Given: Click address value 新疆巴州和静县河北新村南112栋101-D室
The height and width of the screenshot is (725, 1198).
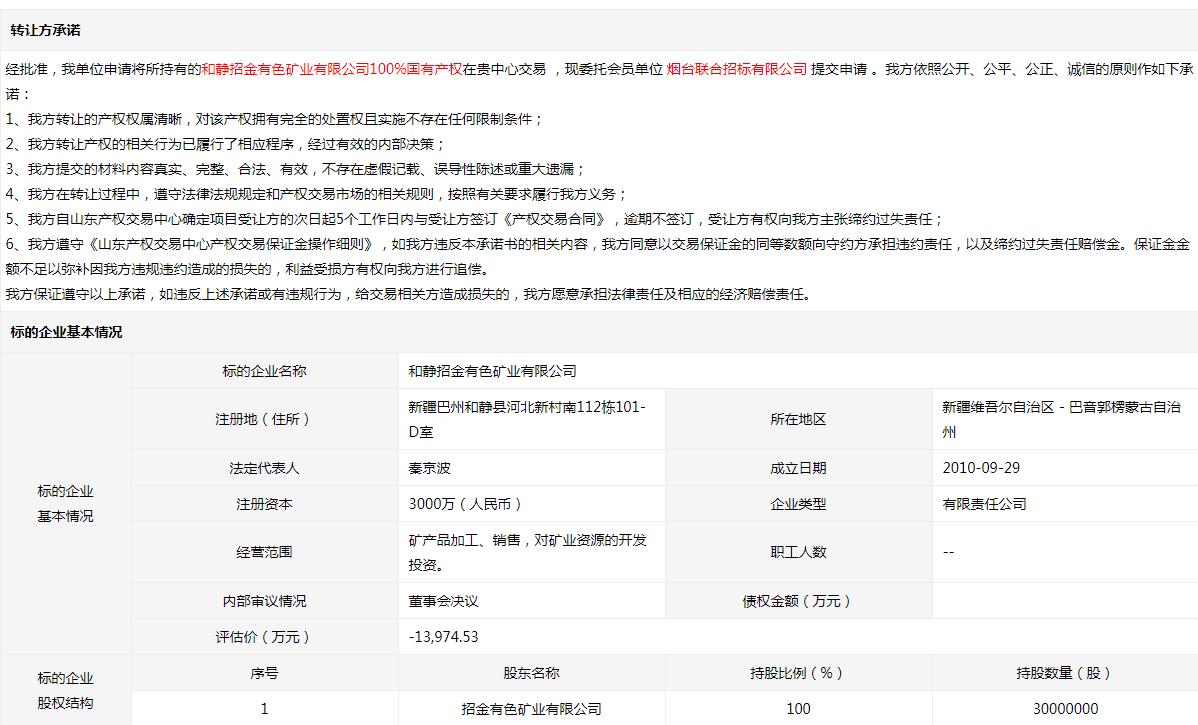Looking at the screenshot, I should 527,419.
